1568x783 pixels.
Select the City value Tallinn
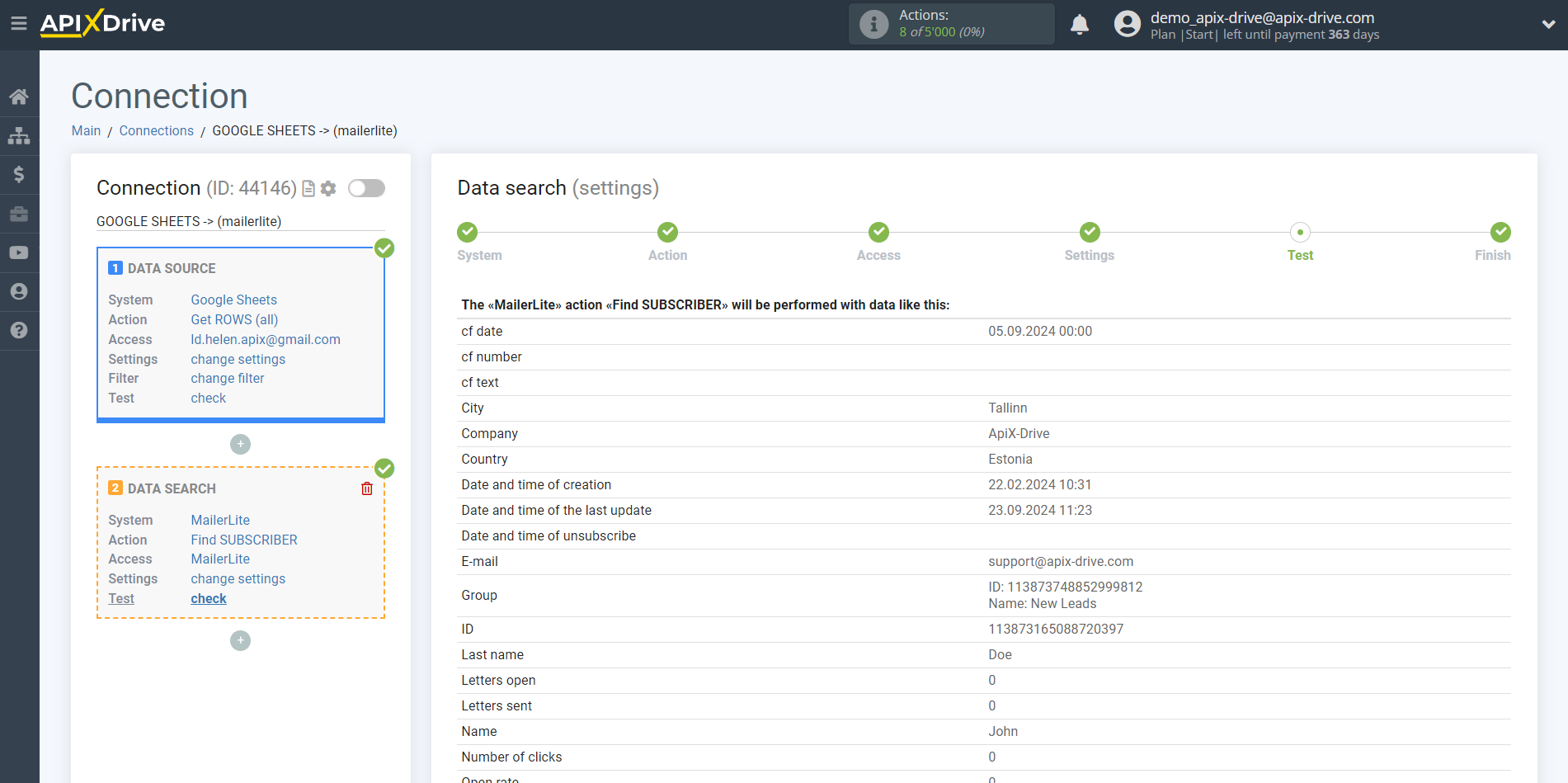click(x=1007, y=408)
